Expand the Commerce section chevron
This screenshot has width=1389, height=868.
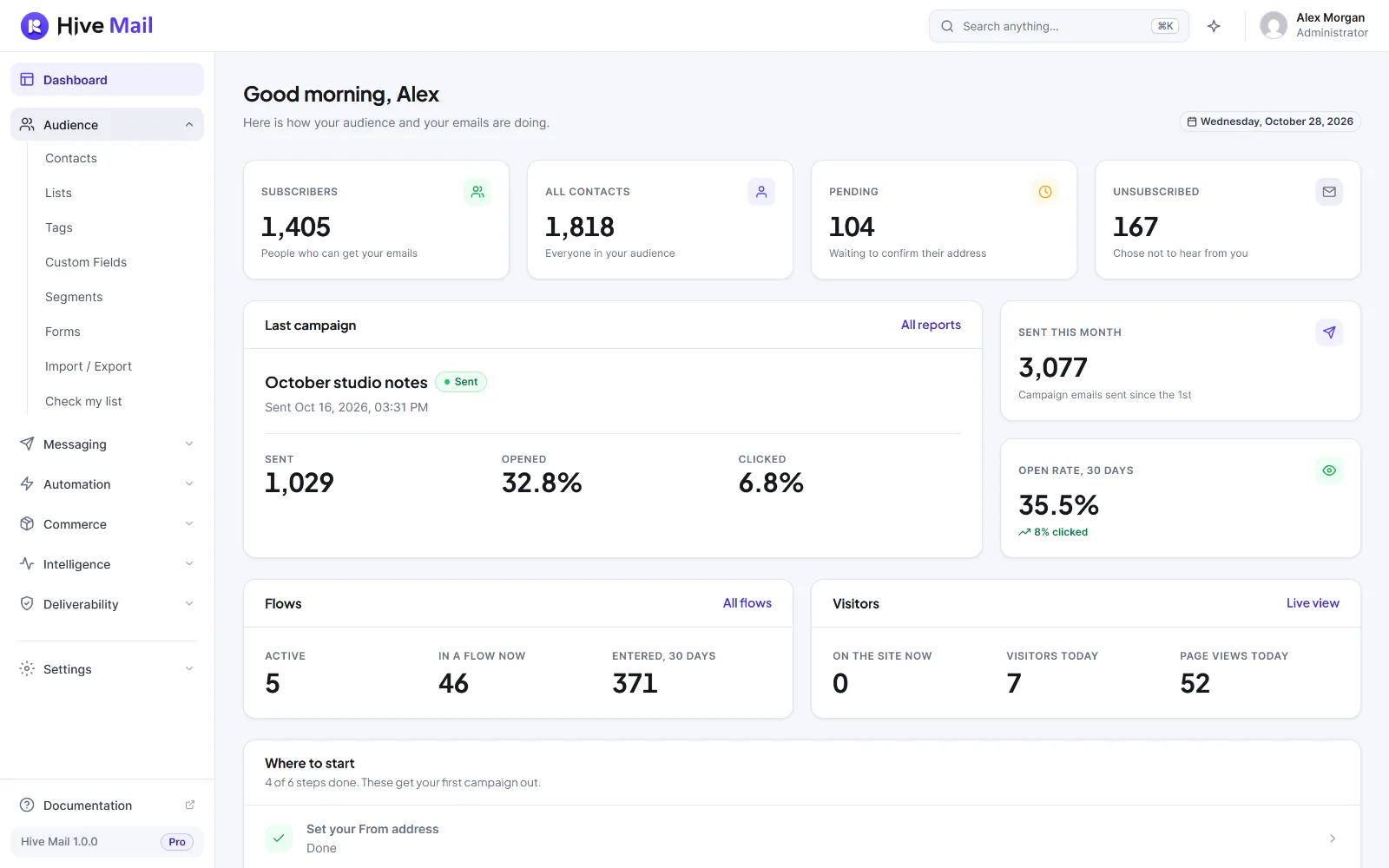(x=189, y=523)
